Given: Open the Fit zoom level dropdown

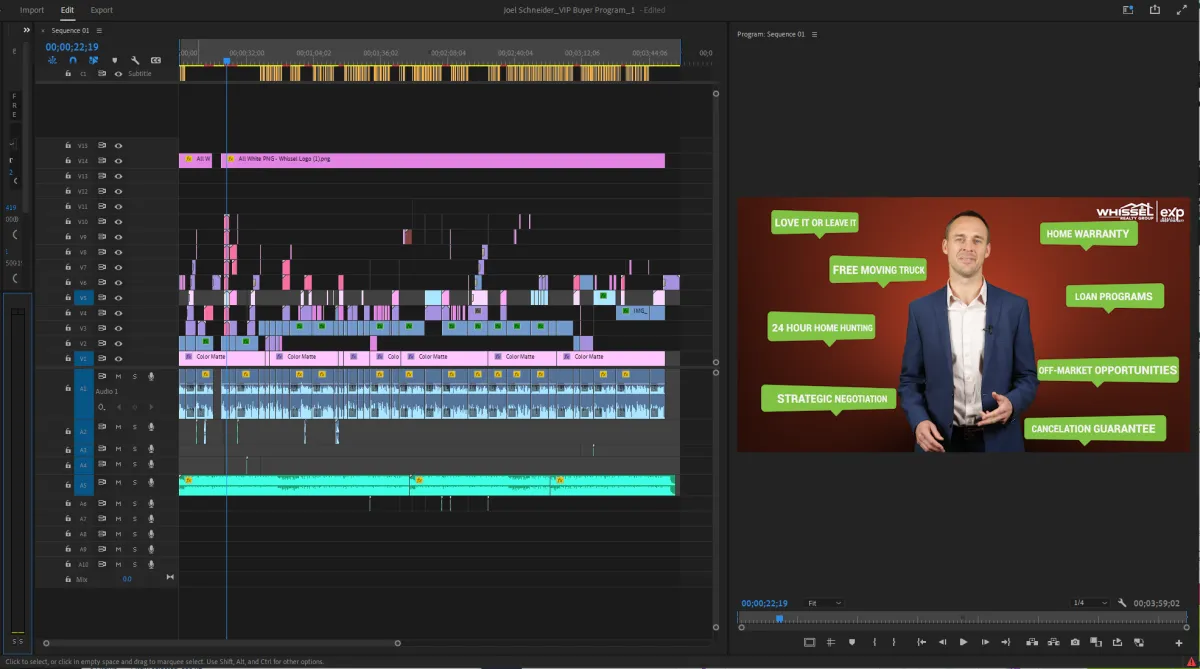Looking at the screenshot, I should 823,603.
